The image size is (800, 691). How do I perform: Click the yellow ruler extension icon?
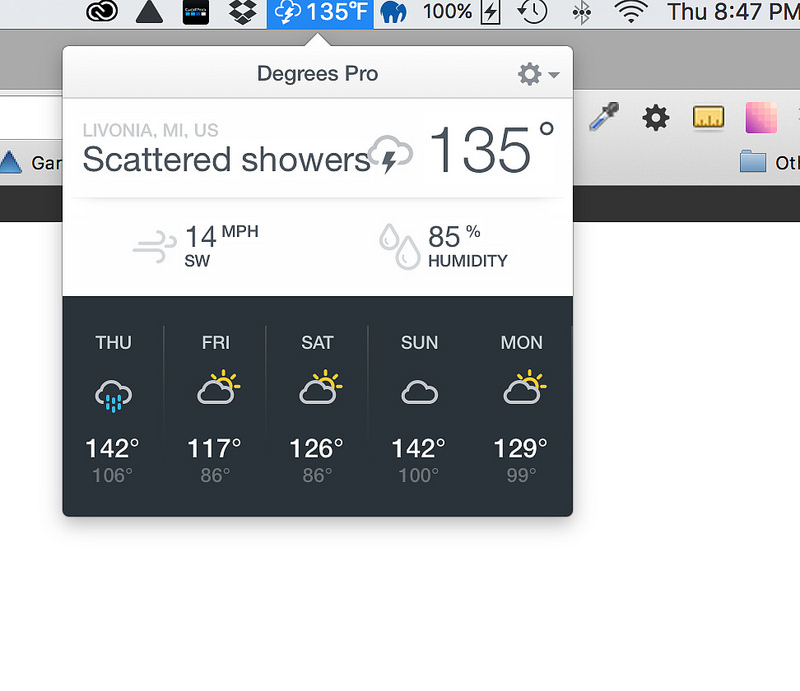[x=708, y=117]
